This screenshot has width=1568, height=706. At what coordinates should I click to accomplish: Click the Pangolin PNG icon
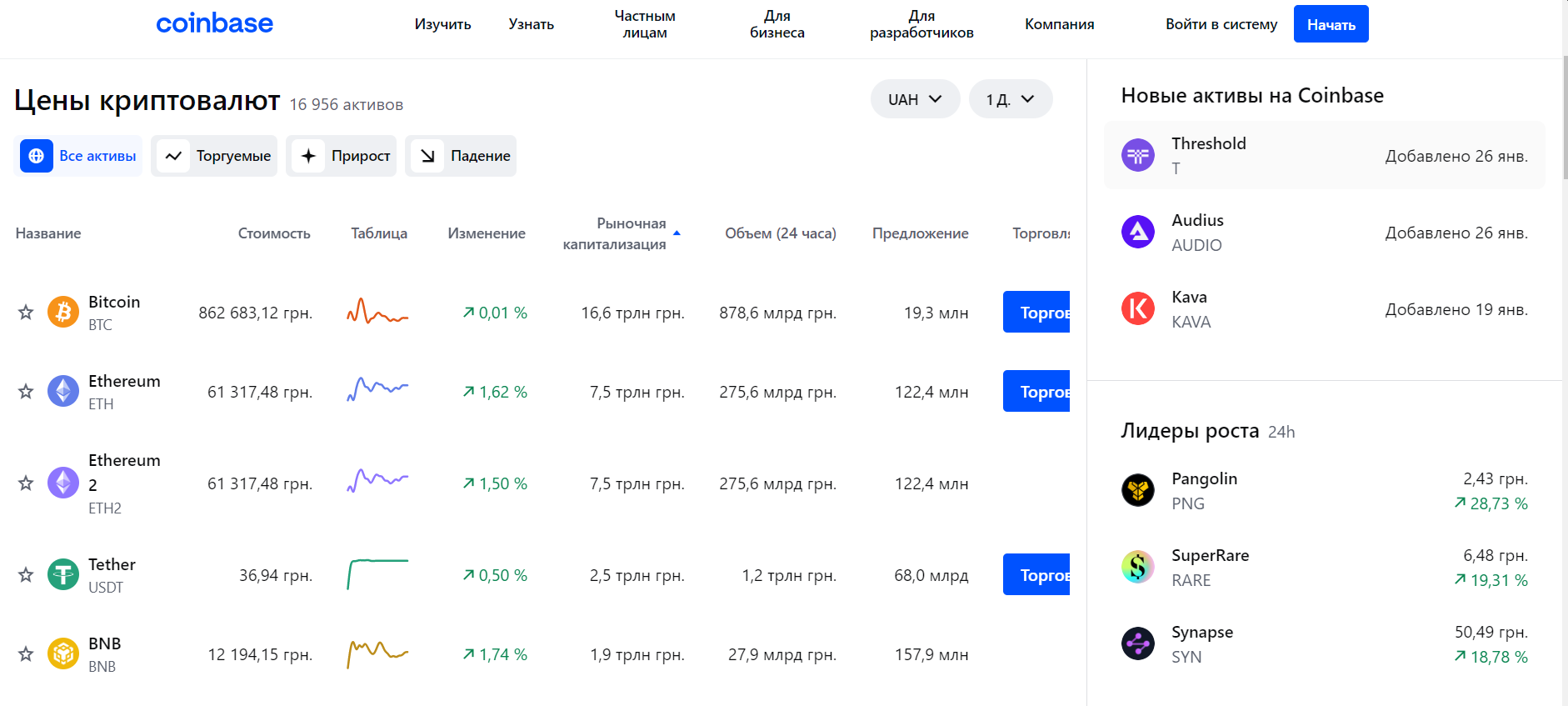coord(1138,490)
